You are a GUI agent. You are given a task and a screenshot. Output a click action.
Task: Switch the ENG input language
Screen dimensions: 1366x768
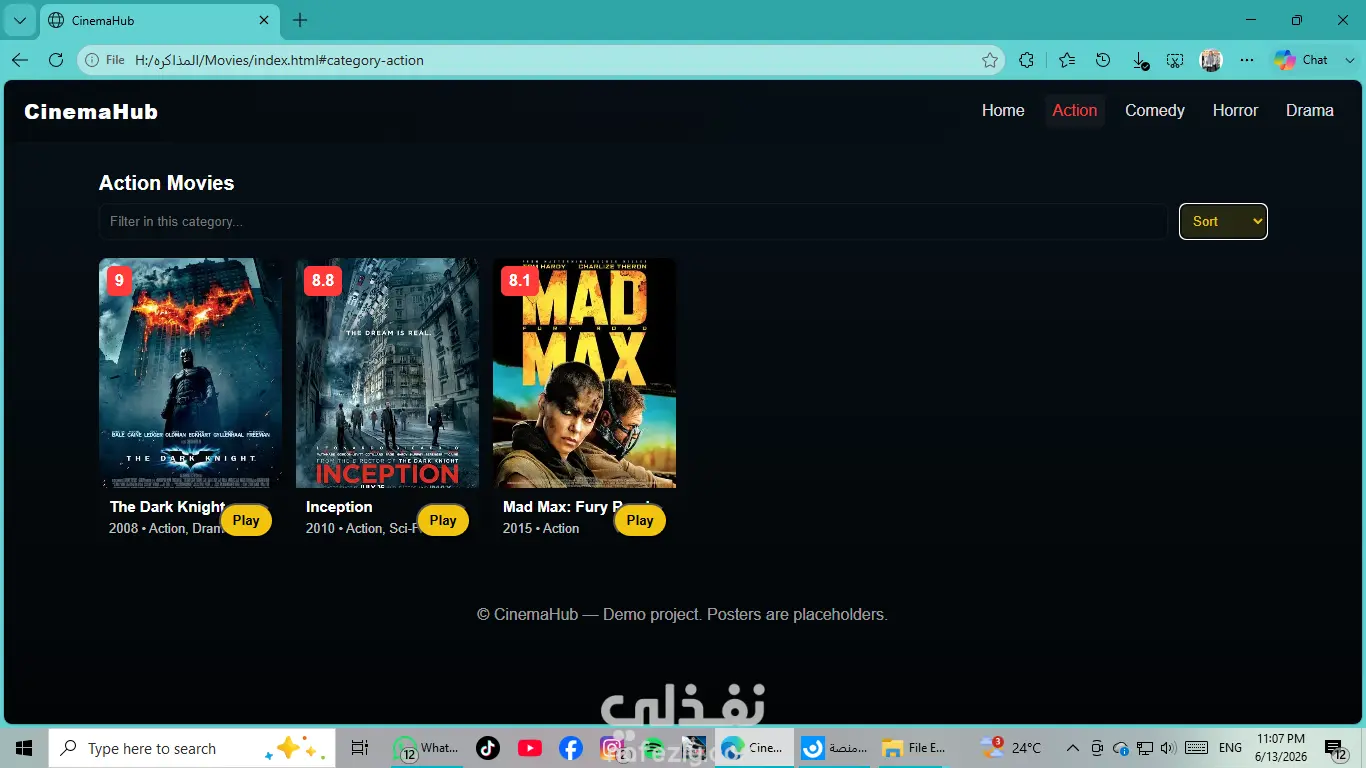tap(1231, 748)
